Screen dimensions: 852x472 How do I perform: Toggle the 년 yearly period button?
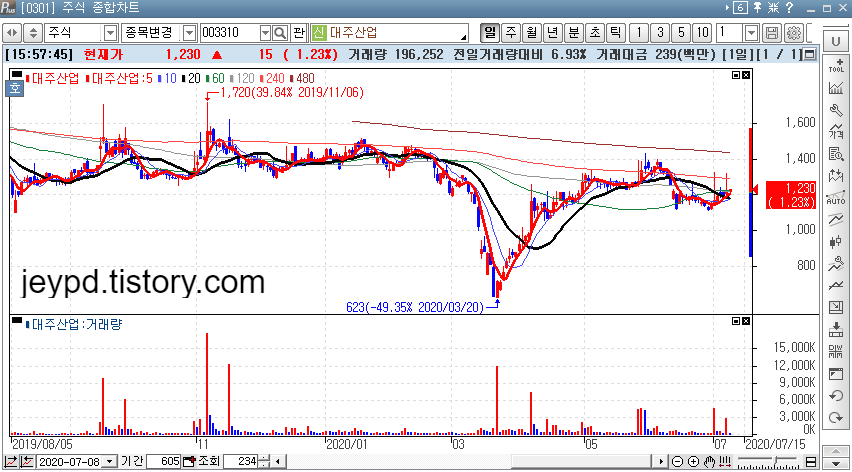553,33
